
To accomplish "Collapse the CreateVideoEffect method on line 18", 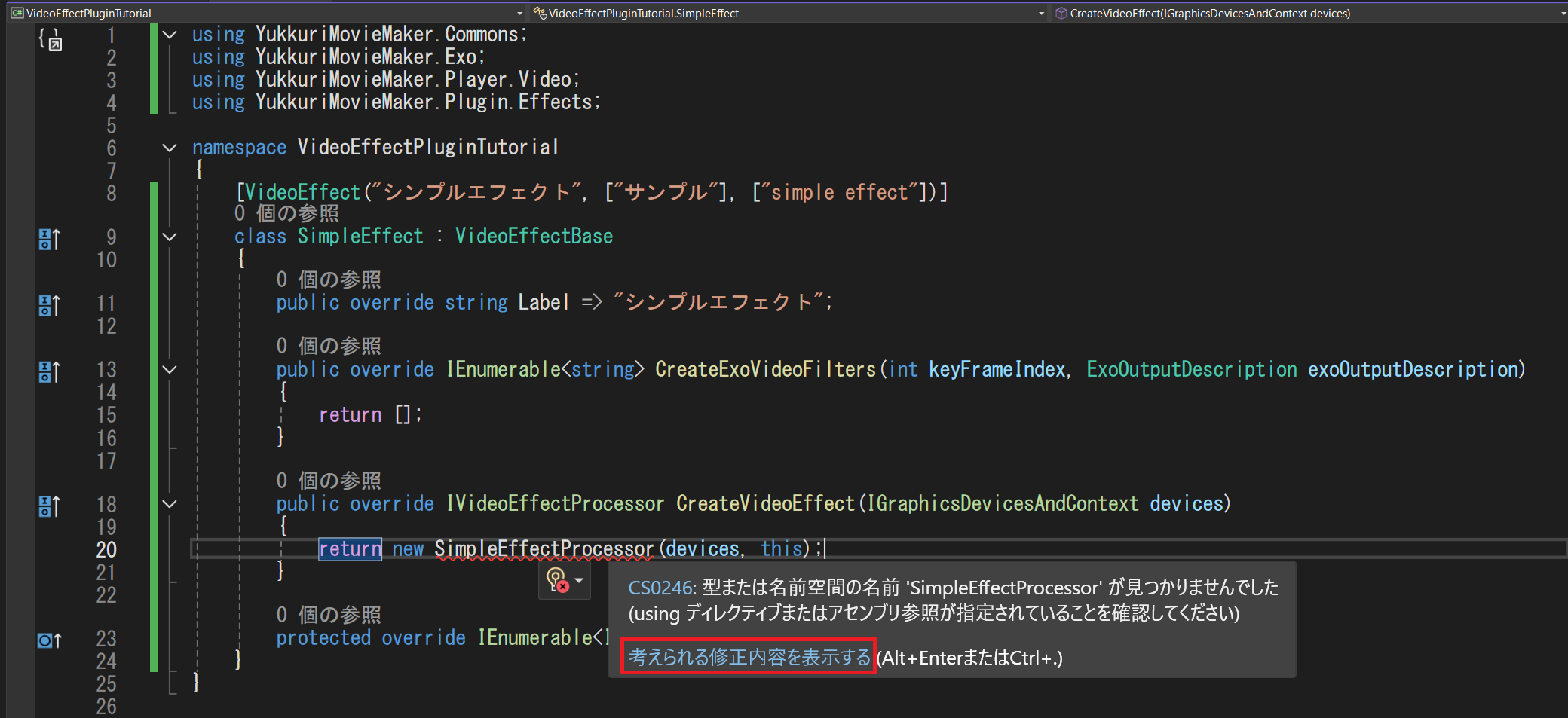I will pos(170,503).
